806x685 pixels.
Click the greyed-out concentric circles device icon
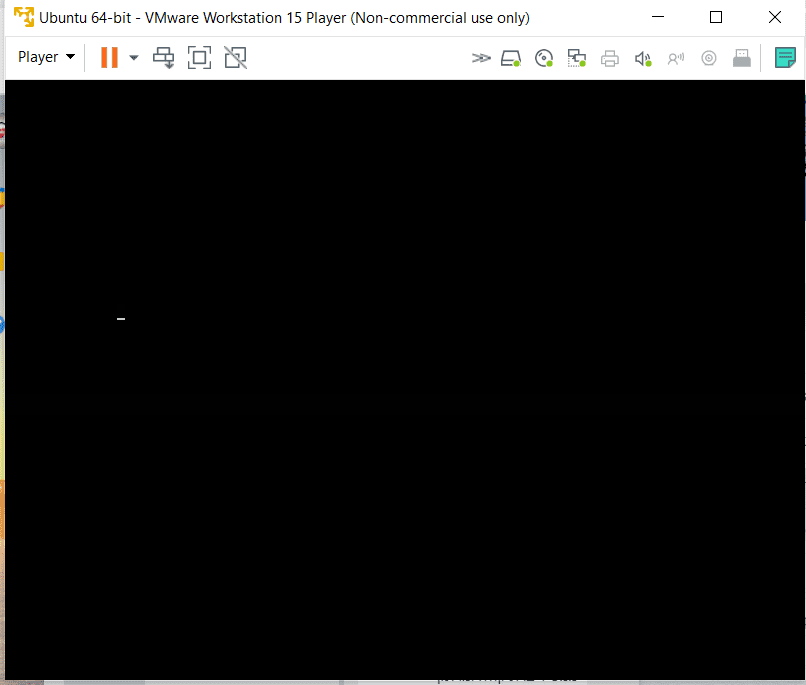(x=709, y=58)
